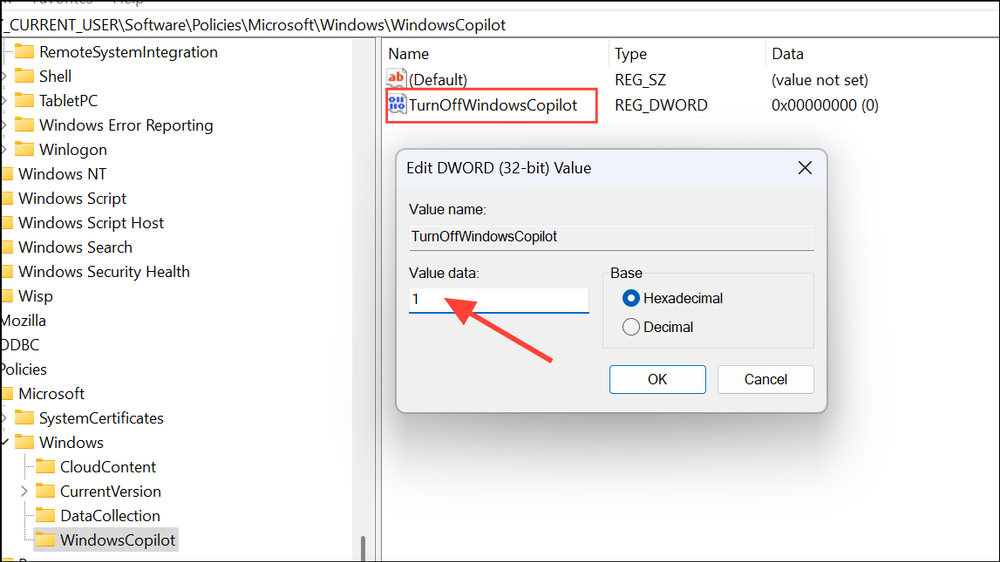Screen dimensions: 1000x562
Task: Click the 0x00000000 (0) data cell
Action: 825,105
